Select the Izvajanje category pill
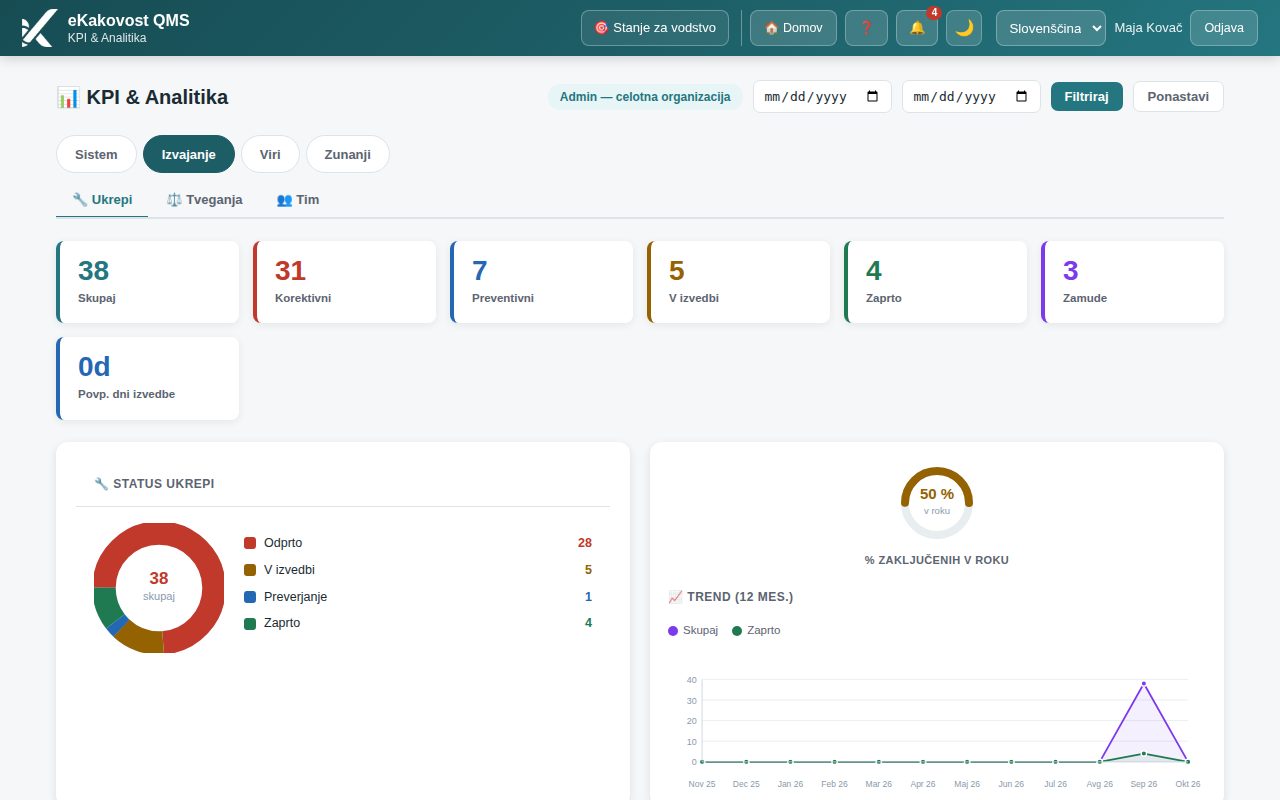Viewport: 1280px width, 800px height. pyautogui.click(x=189, y=154)
